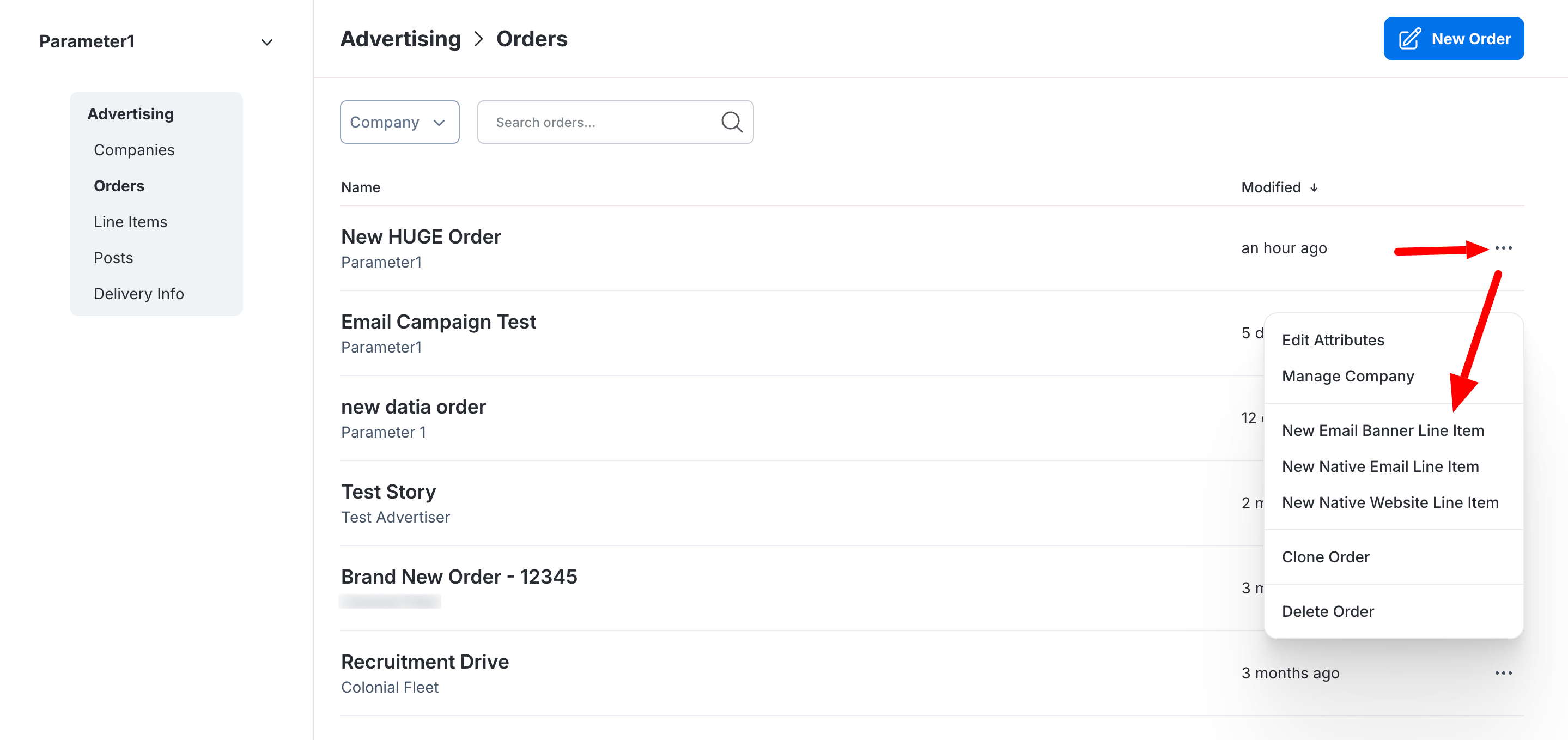The height and width of the screenshot is (740, 1568).
Task: Navigate to Delivery Info in sidebar
Action: click(x=139, y=294)
